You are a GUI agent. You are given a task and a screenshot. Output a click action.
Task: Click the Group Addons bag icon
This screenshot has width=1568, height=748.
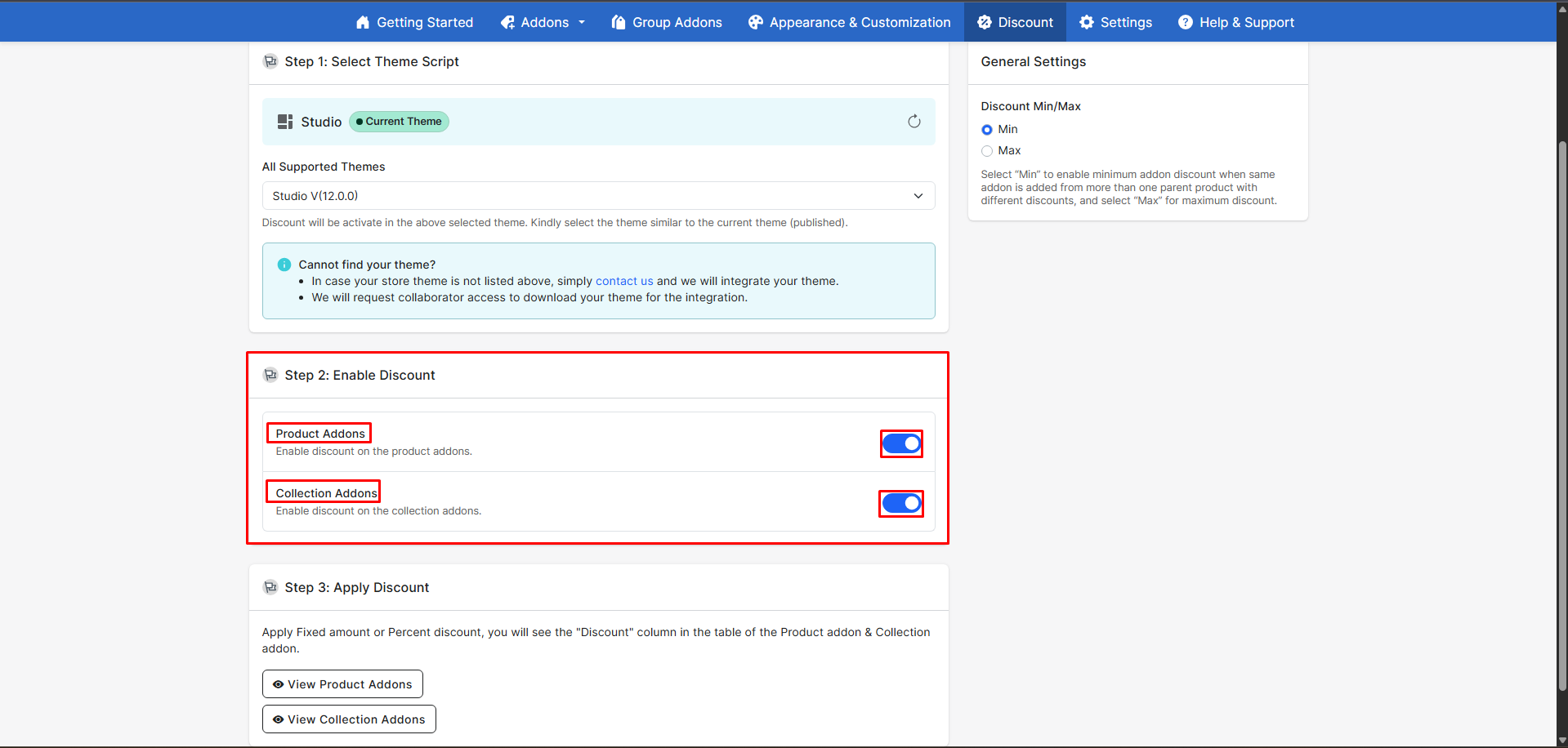pos(619,23)
